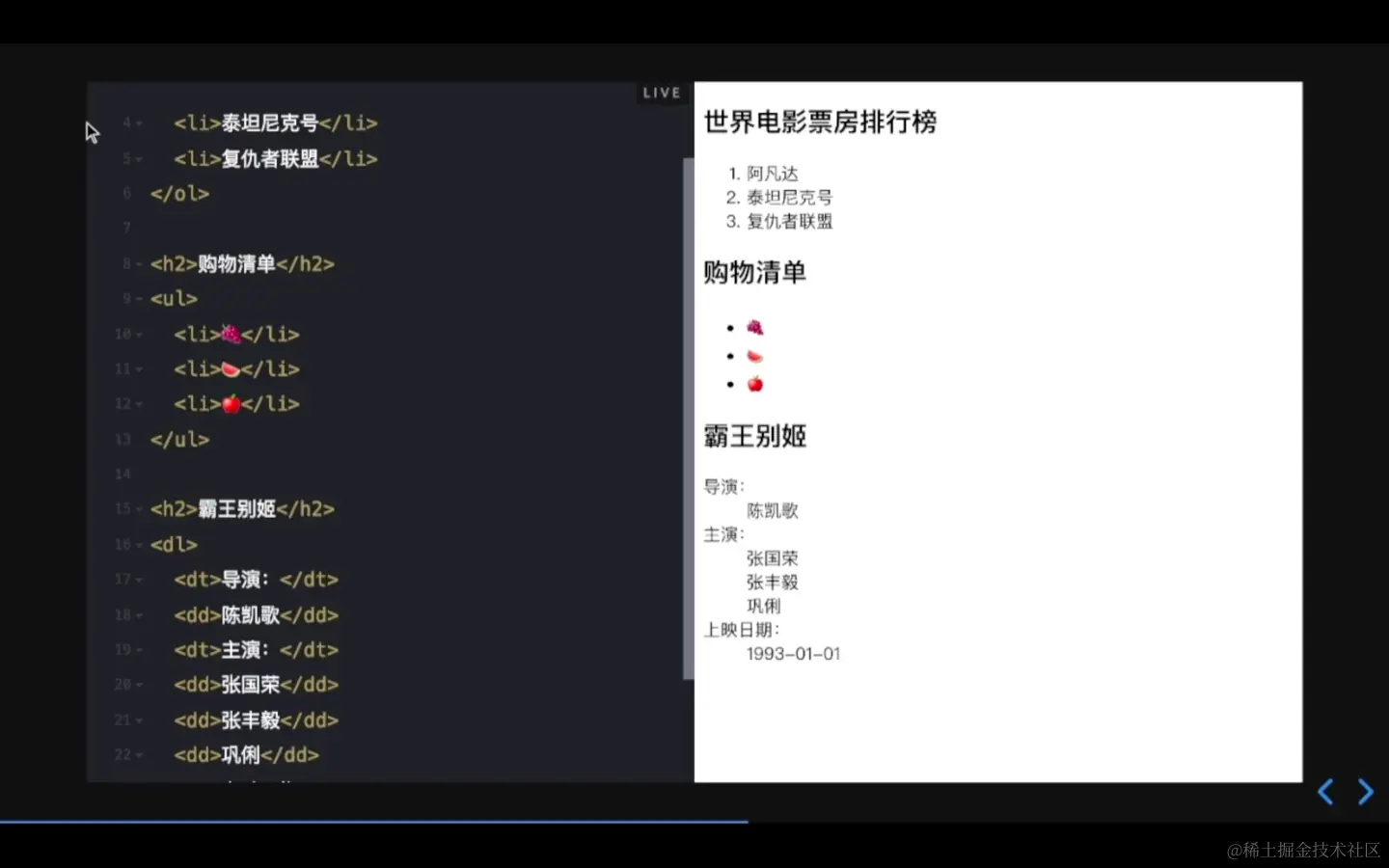Click line number 13 in the gutter
This screenshot has height=868, width=1389.
(x=123, y=439)
